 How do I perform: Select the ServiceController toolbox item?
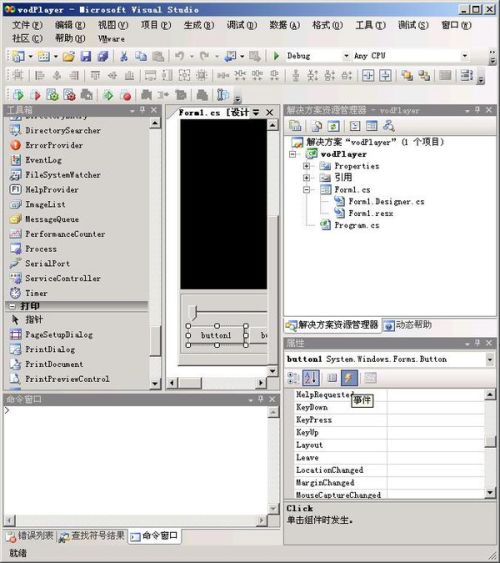click(x=56, y=278)
